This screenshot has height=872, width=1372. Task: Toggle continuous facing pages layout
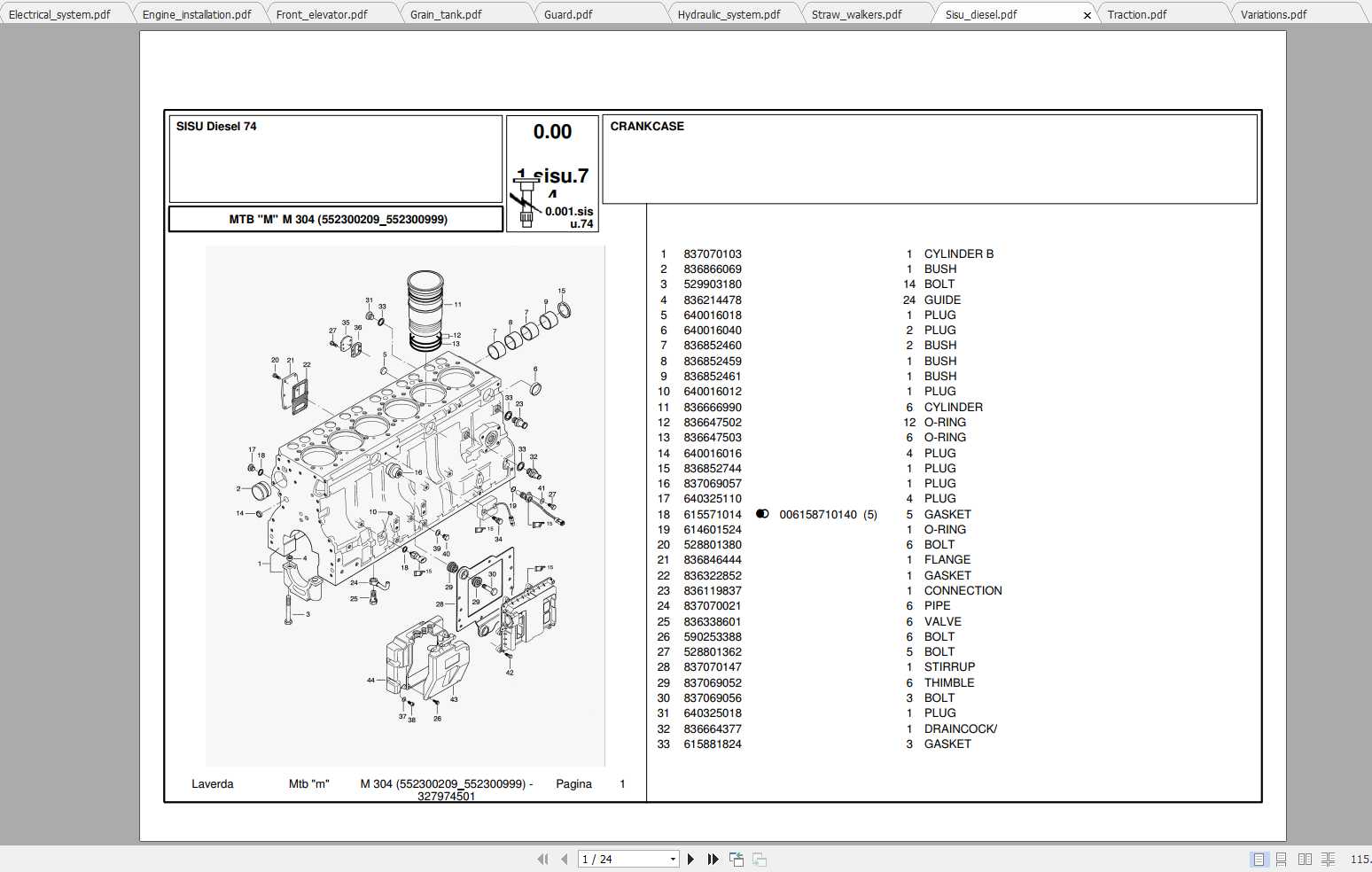[x=1329, y=859]
